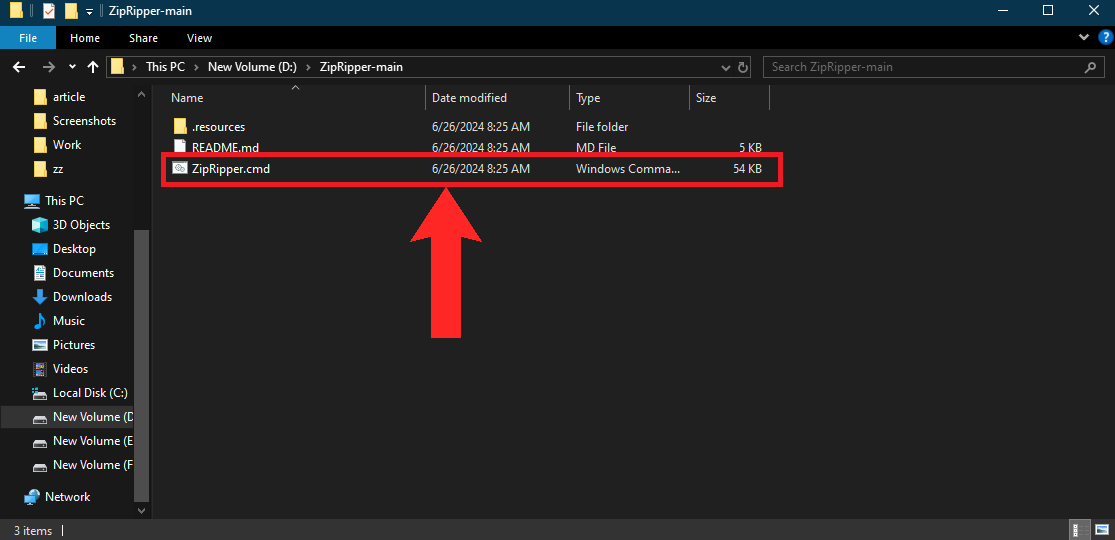Click New Volume (D:) breadcrumb
Viewport: 1115px width, 540px height.
250,67
